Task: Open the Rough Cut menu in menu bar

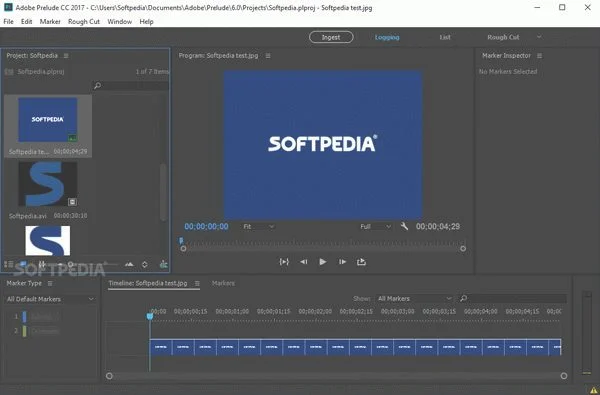Action: coord(84,21)
